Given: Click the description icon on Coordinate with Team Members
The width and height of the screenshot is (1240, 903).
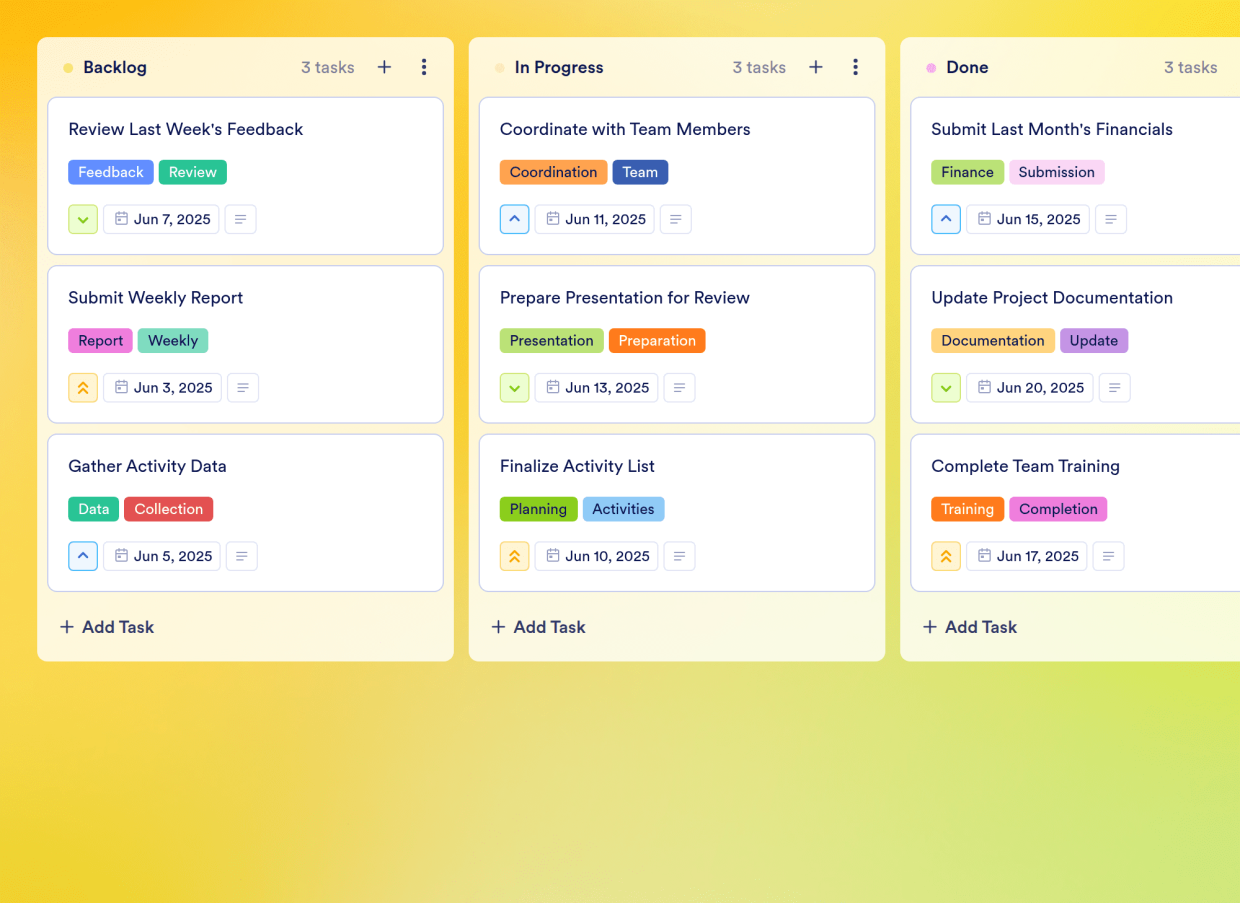Looking at the screenshot, I should pos(675,219).
